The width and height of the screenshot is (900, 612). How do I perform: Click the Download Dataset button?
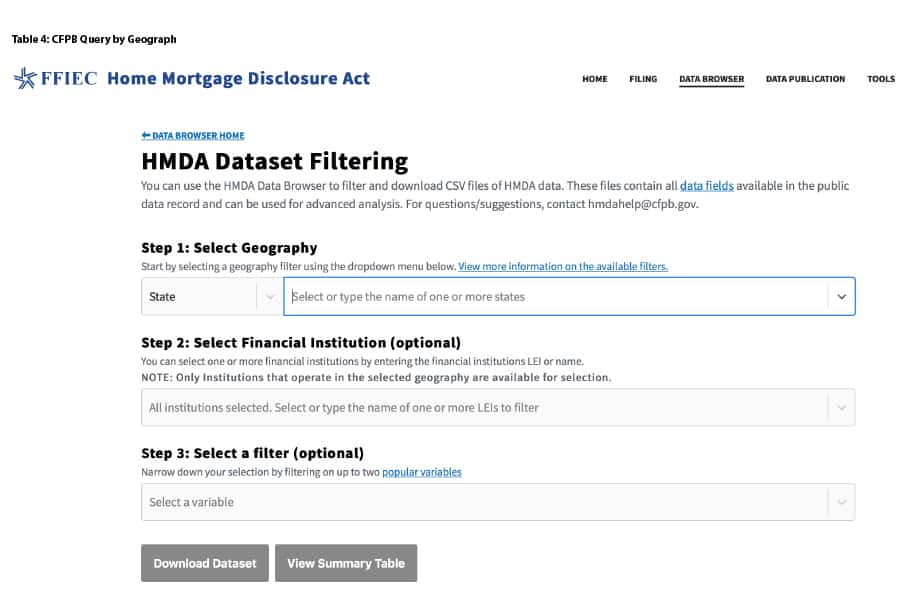click(x=205, y=563)
